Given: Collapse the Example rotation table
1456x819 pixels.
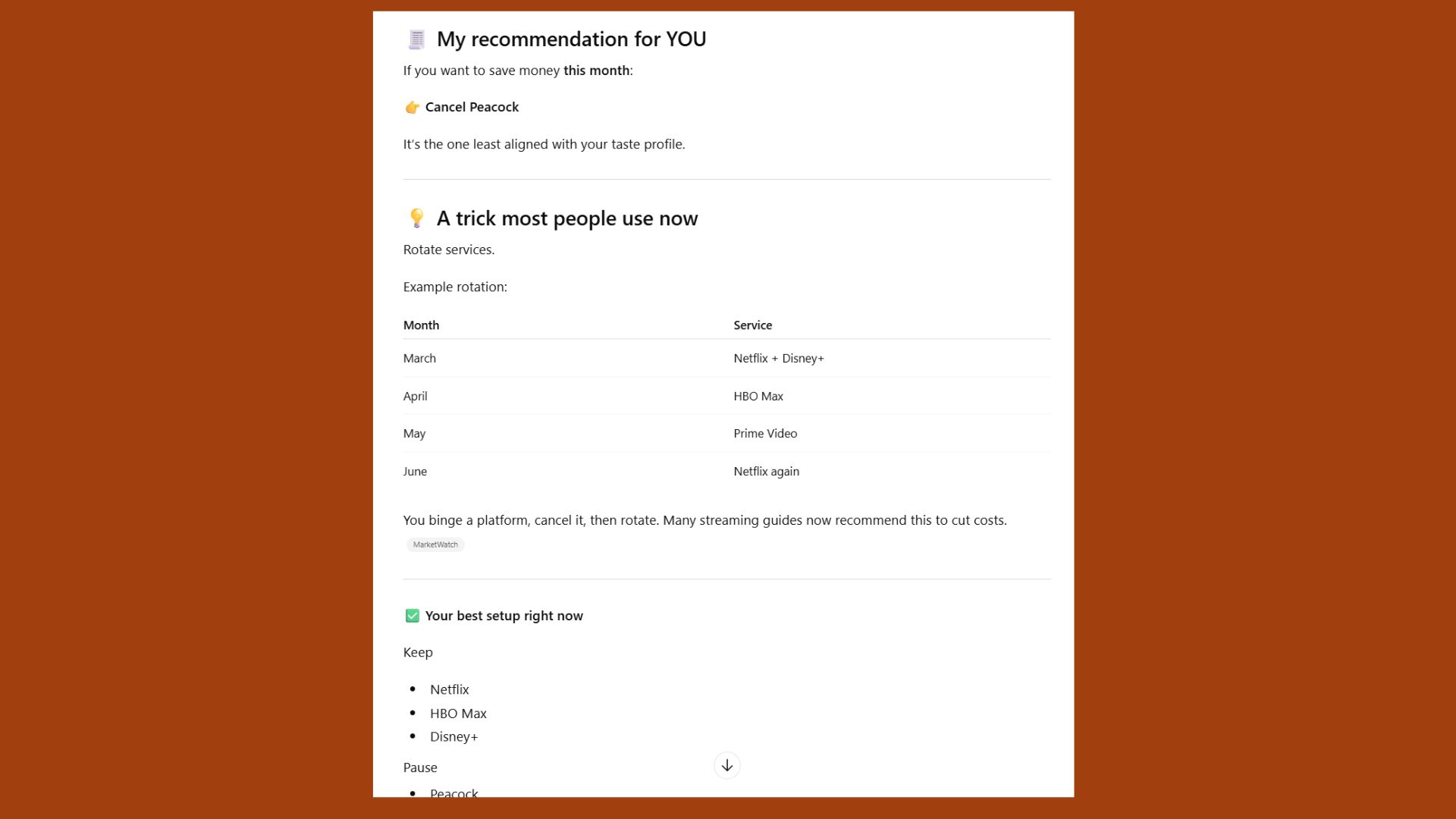Looking at the screenshot, I should (455, 287).
